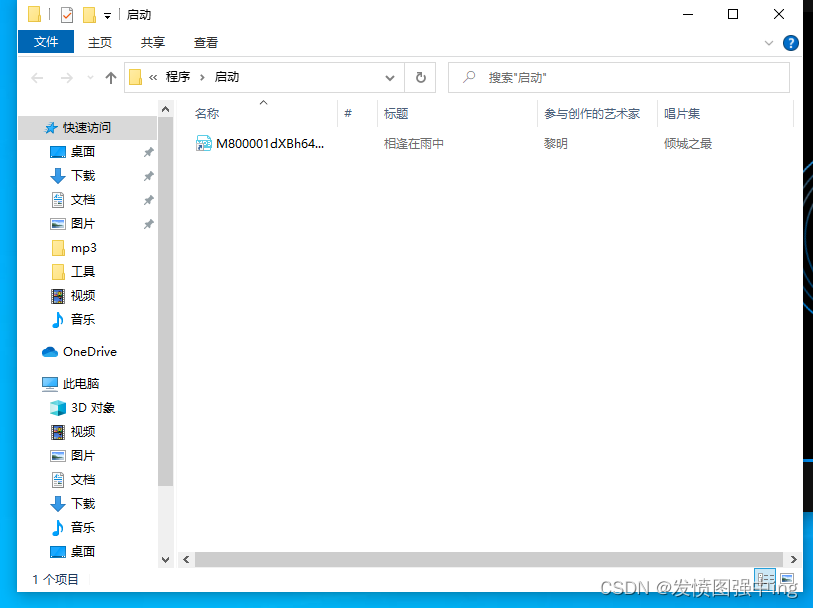Sort by the # column header

[348, 114]
